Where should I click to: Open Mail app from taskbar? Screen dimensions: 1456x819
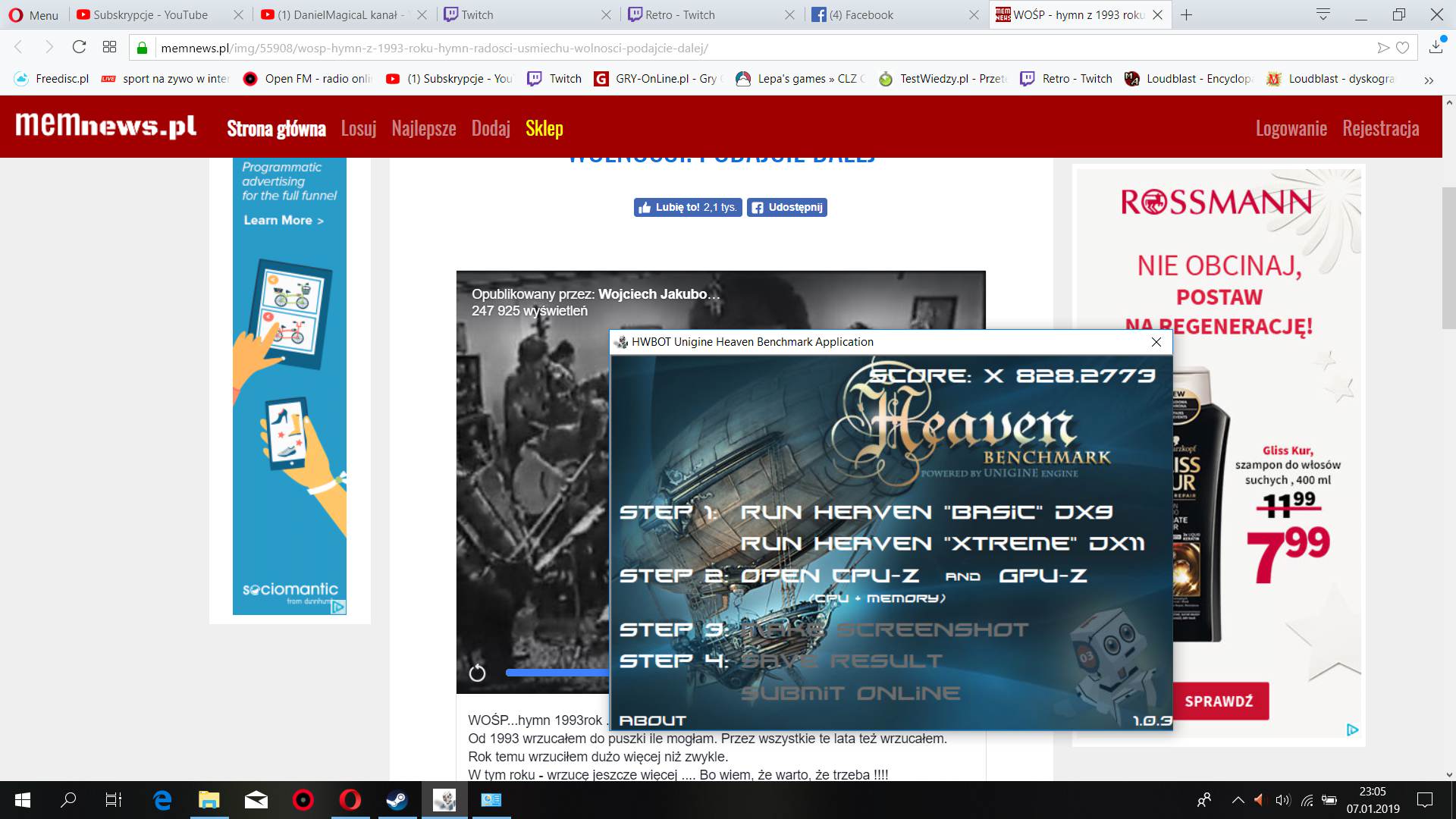tap(256, 800)
